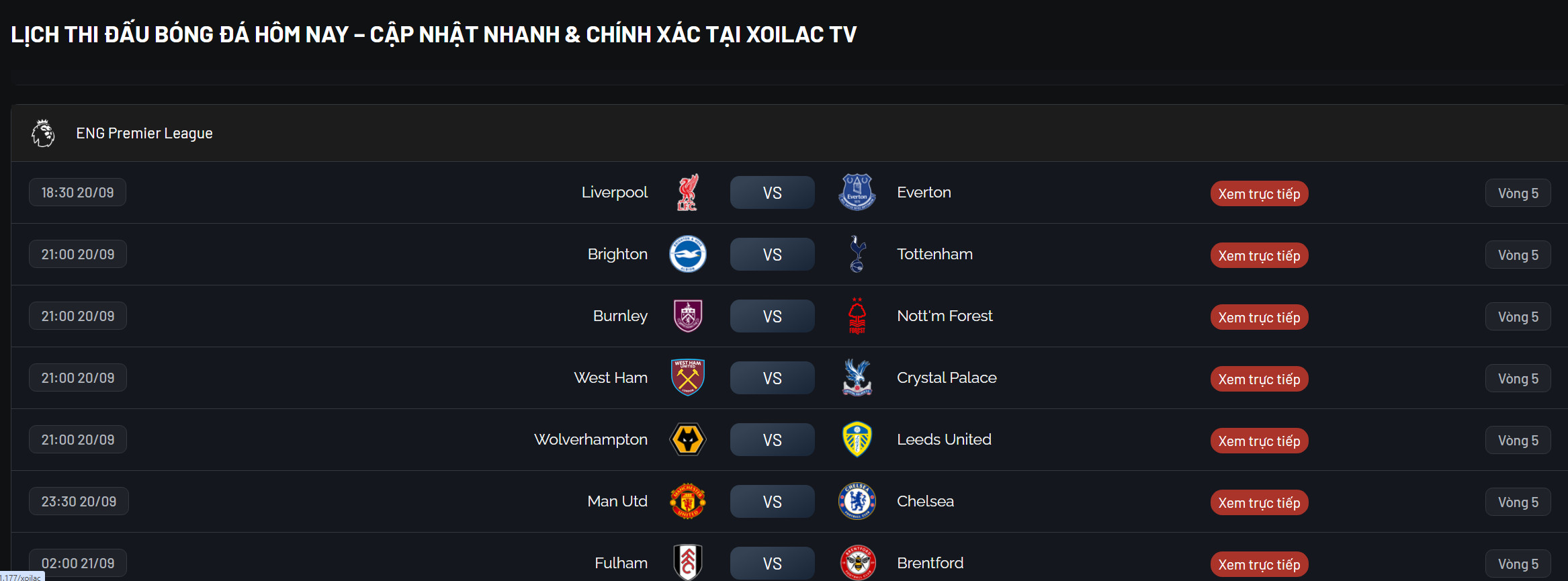Click the Everton club crest
Image resolution: width=1568 pixels, height=581 pixels.
[x=857, y=193]
